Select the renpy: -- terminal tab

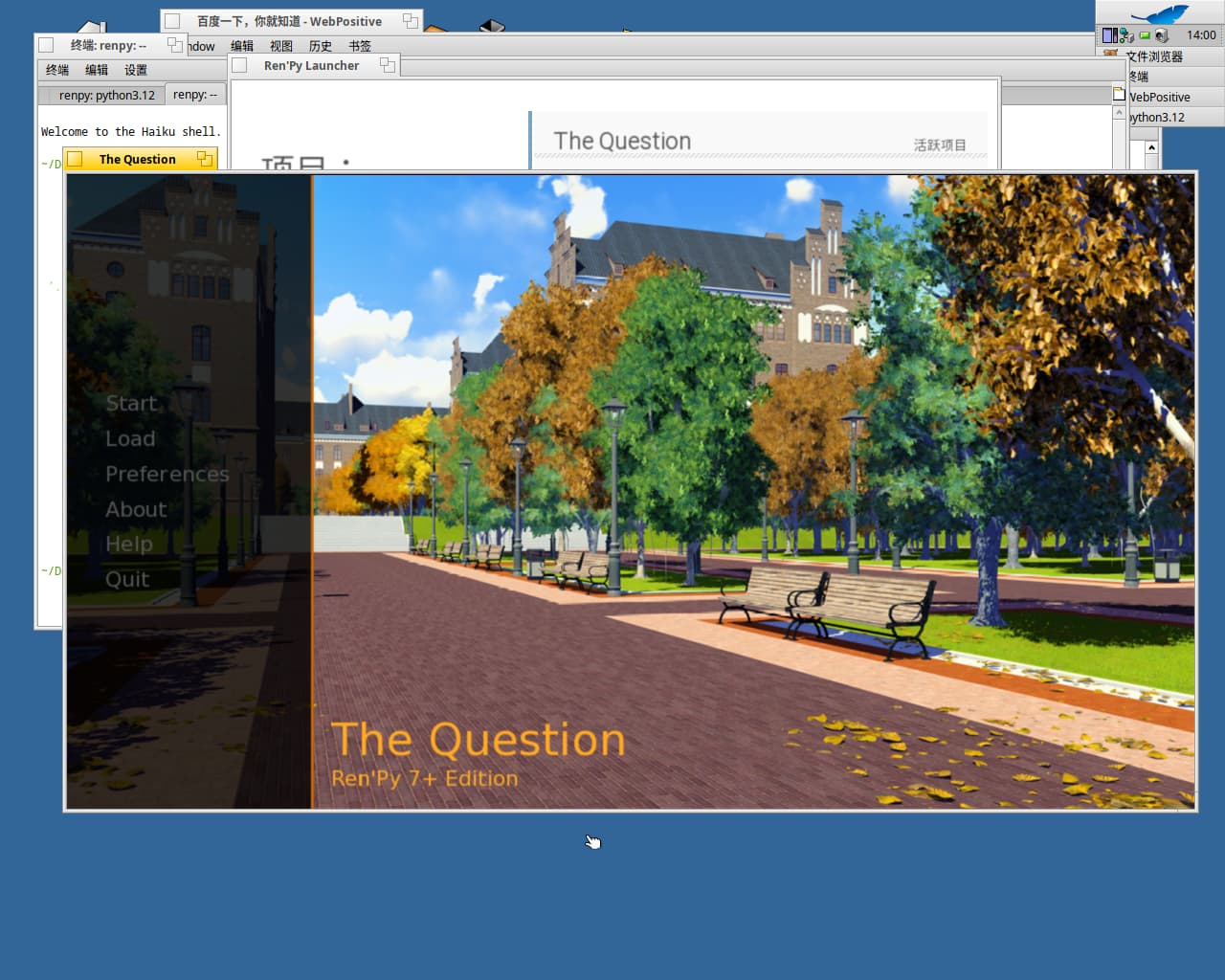tap(195, 95)
